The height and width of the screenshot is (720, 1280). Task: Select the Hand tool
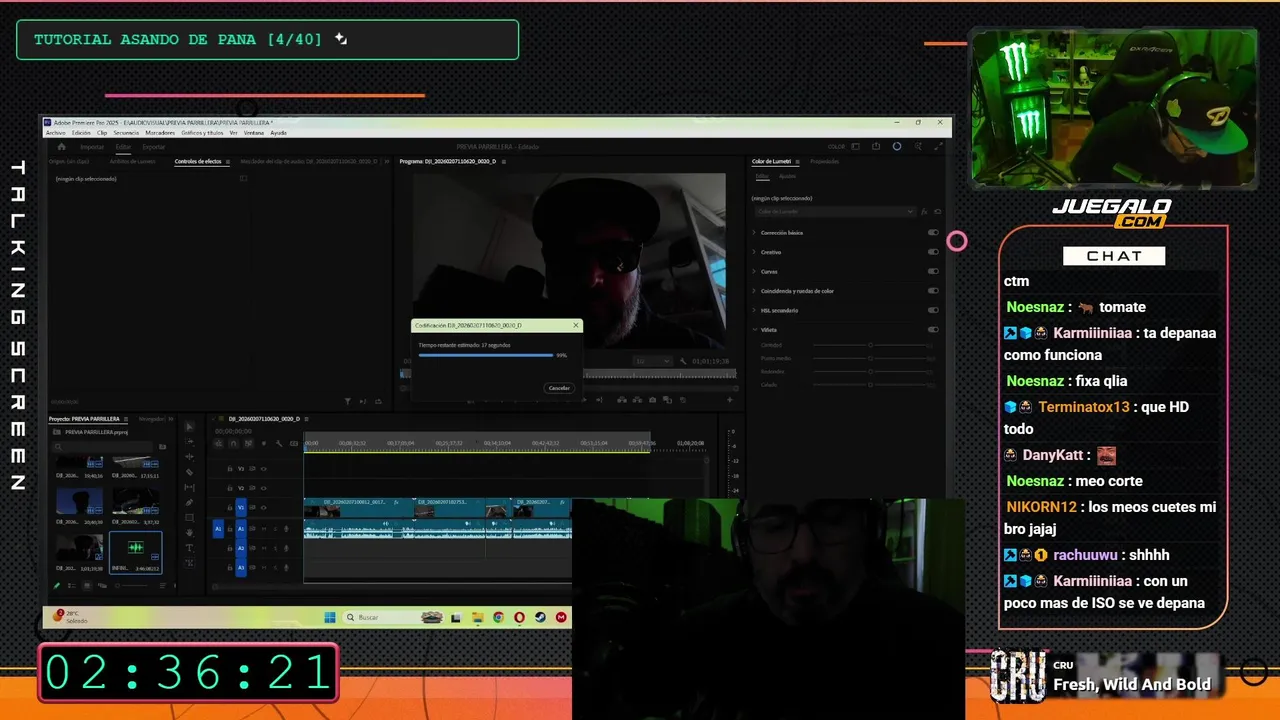pos(190,532)
